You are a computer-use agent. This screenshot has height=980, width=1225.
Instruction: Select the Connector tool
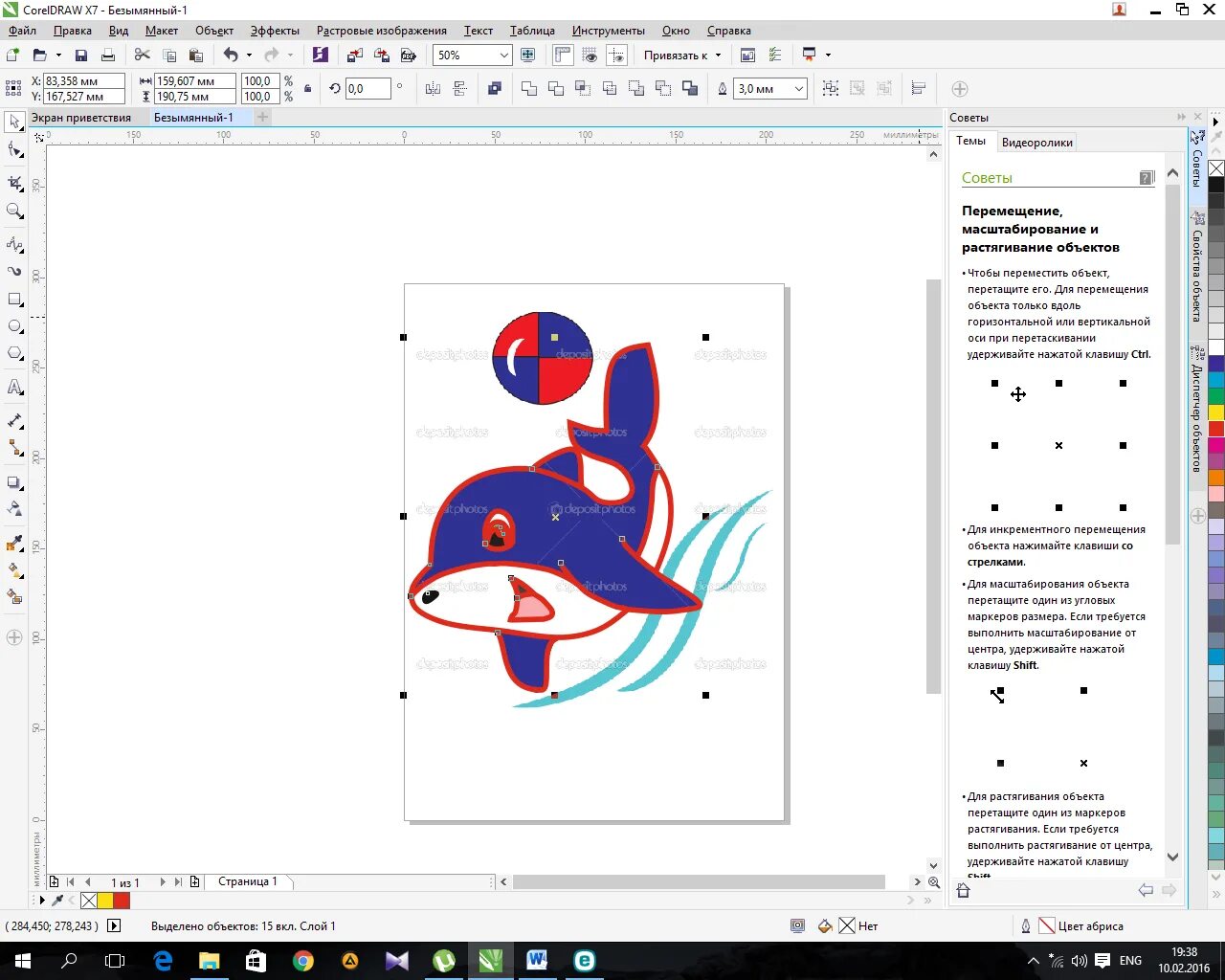point(14,448)
